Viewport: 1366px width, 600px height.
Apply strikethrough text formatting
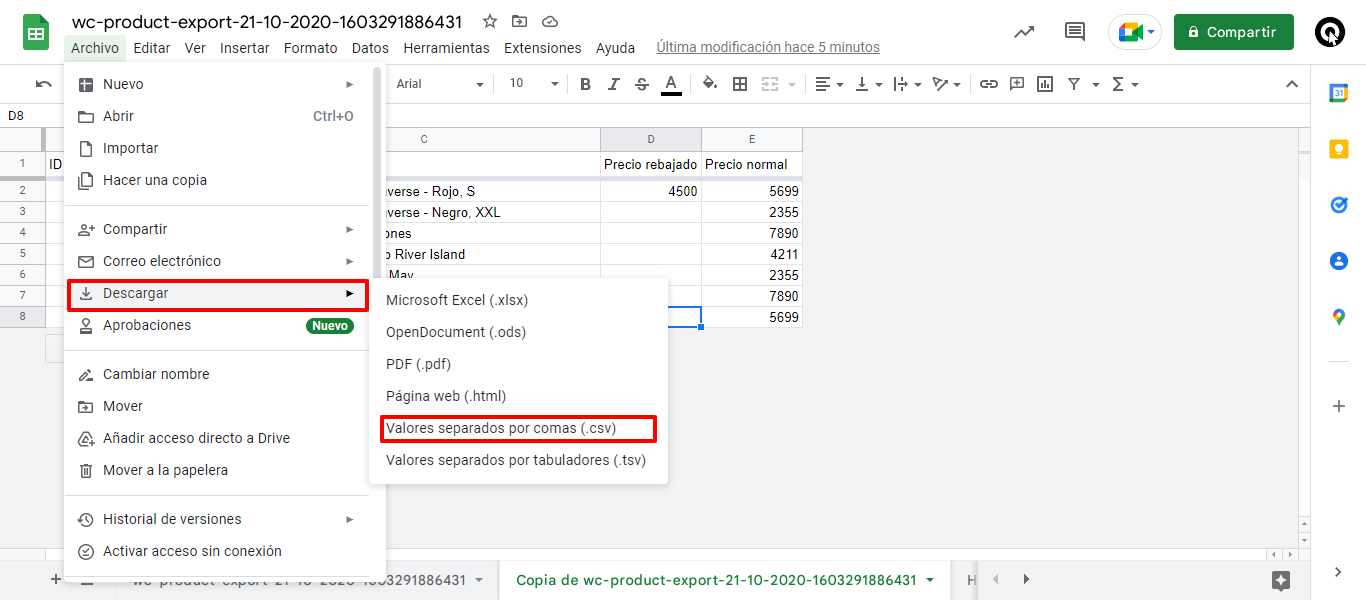642,84
